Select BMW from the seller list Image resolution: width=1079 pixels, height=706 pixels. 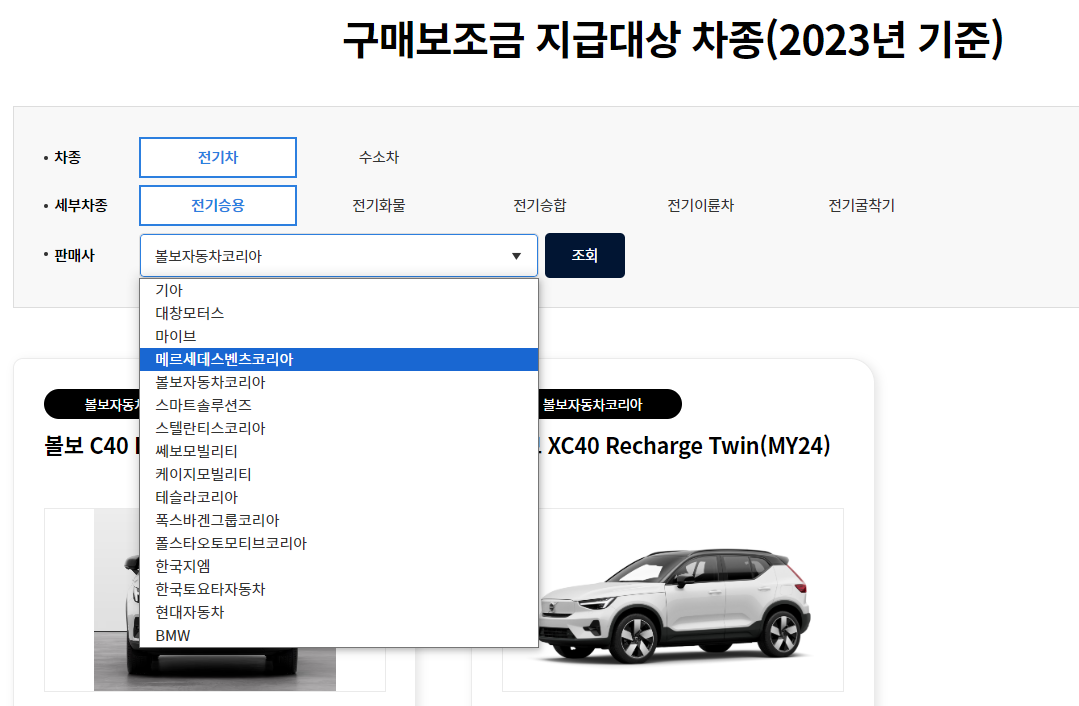[x=339, y=635]
